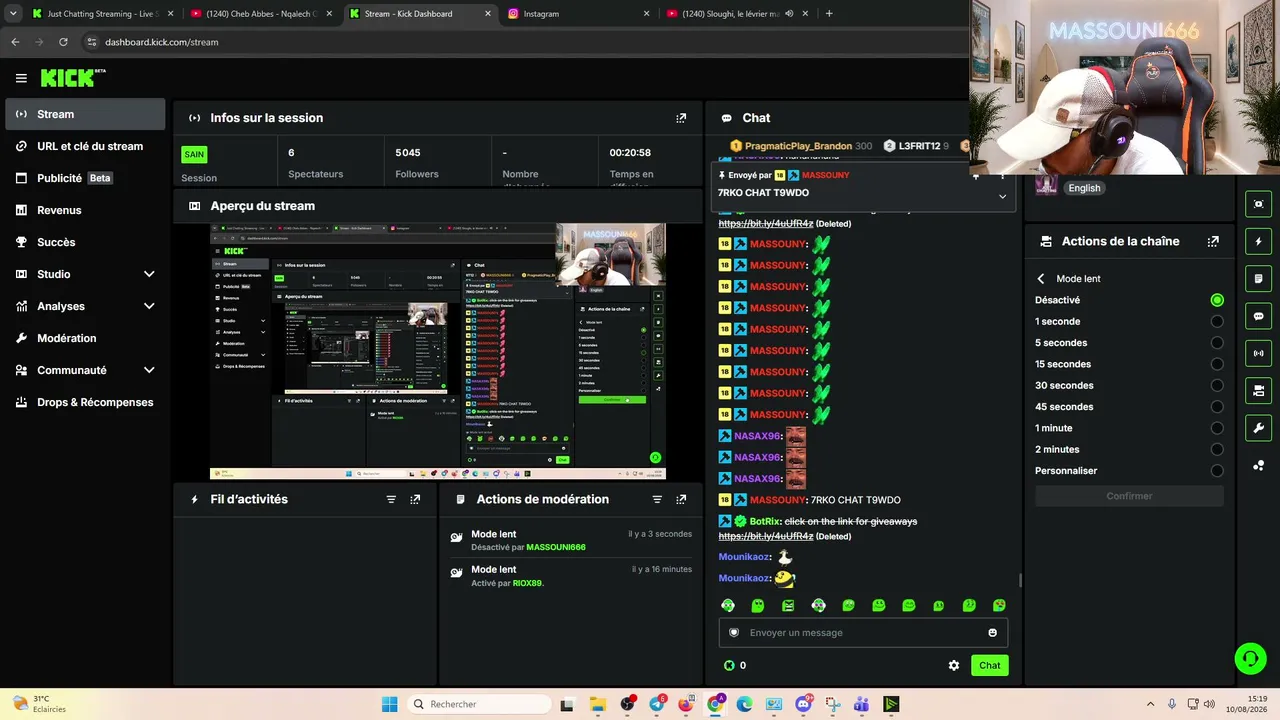Open Drops & Récompenses in the sidebar
This screenshot has width=1280, height=720.
pyautogui.click(x=85, y=402)
